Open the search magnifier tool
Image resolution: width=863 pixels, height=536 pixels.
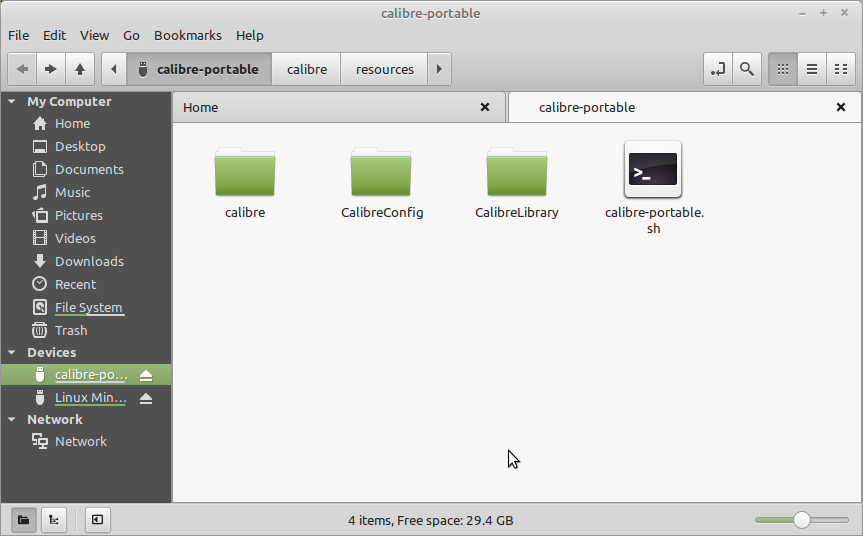click(x=747, y=69)
